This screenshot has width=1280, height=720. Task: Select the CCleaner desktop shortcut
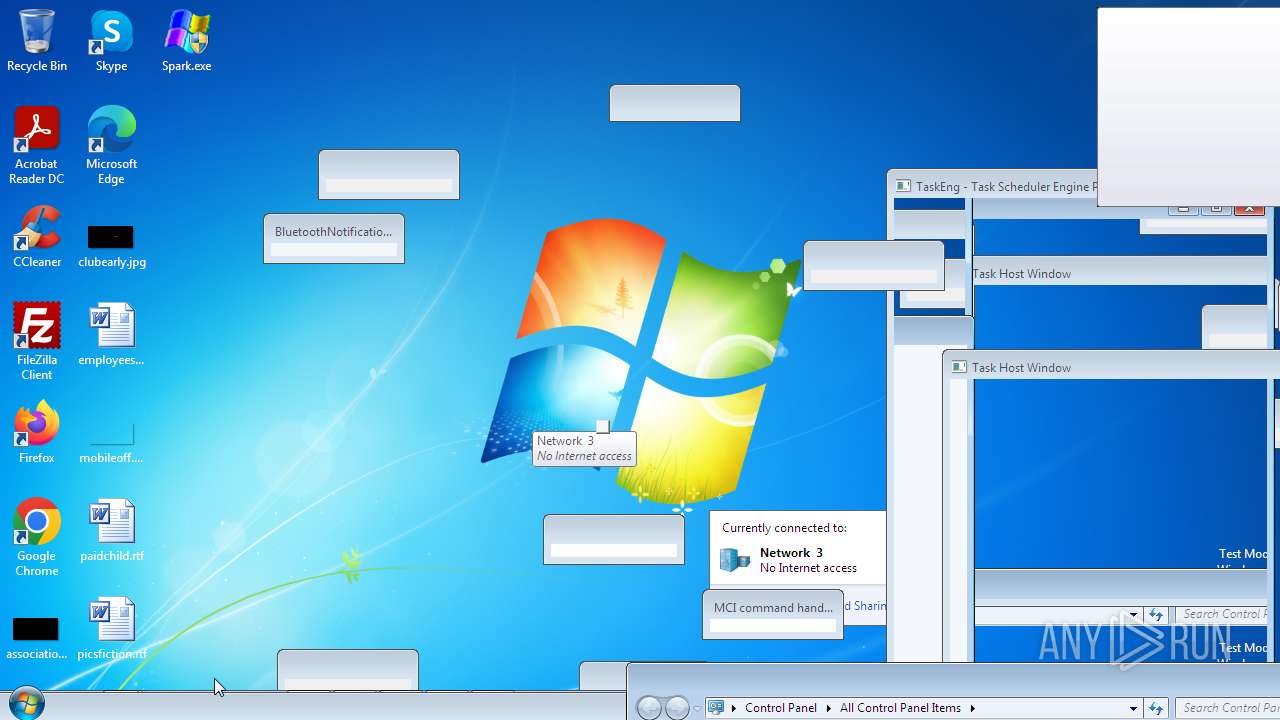(37, 237)
